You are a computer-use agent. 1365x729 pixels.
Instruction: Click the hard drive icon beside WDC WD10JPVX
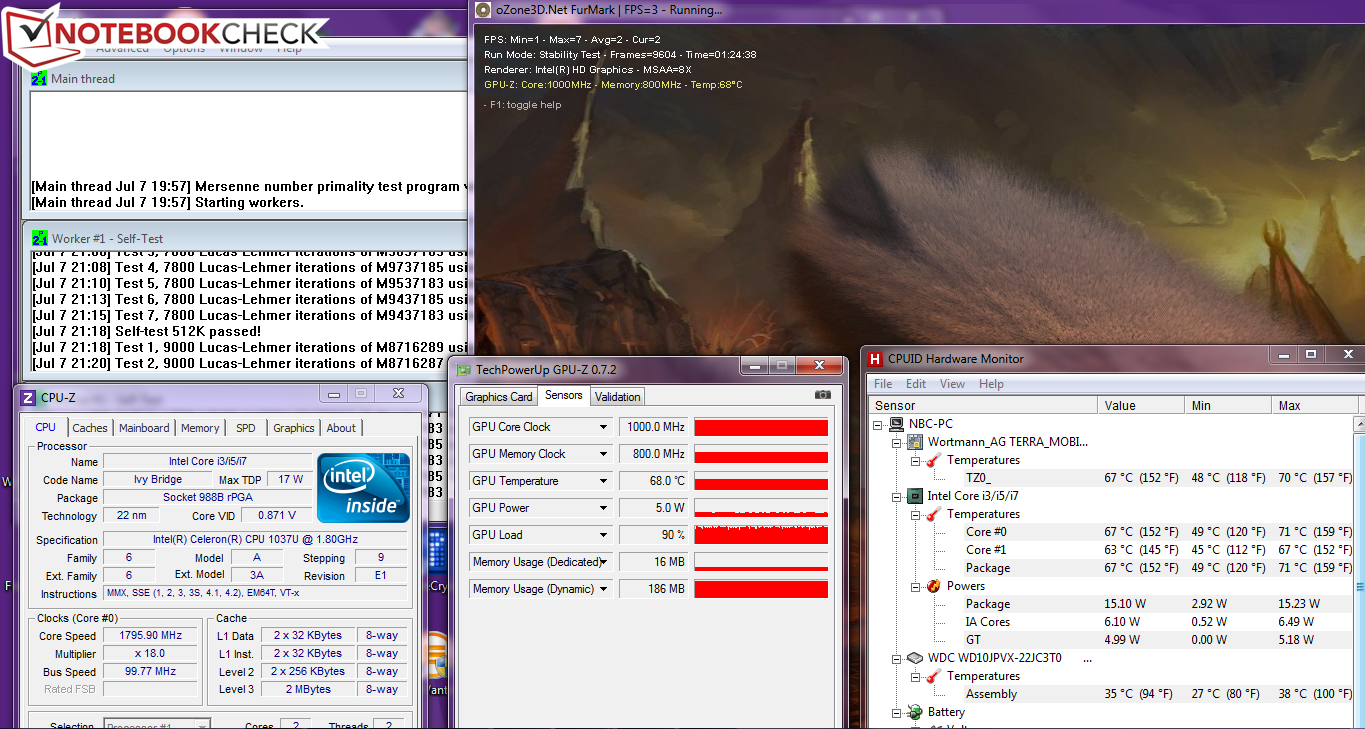coord(915,658)
